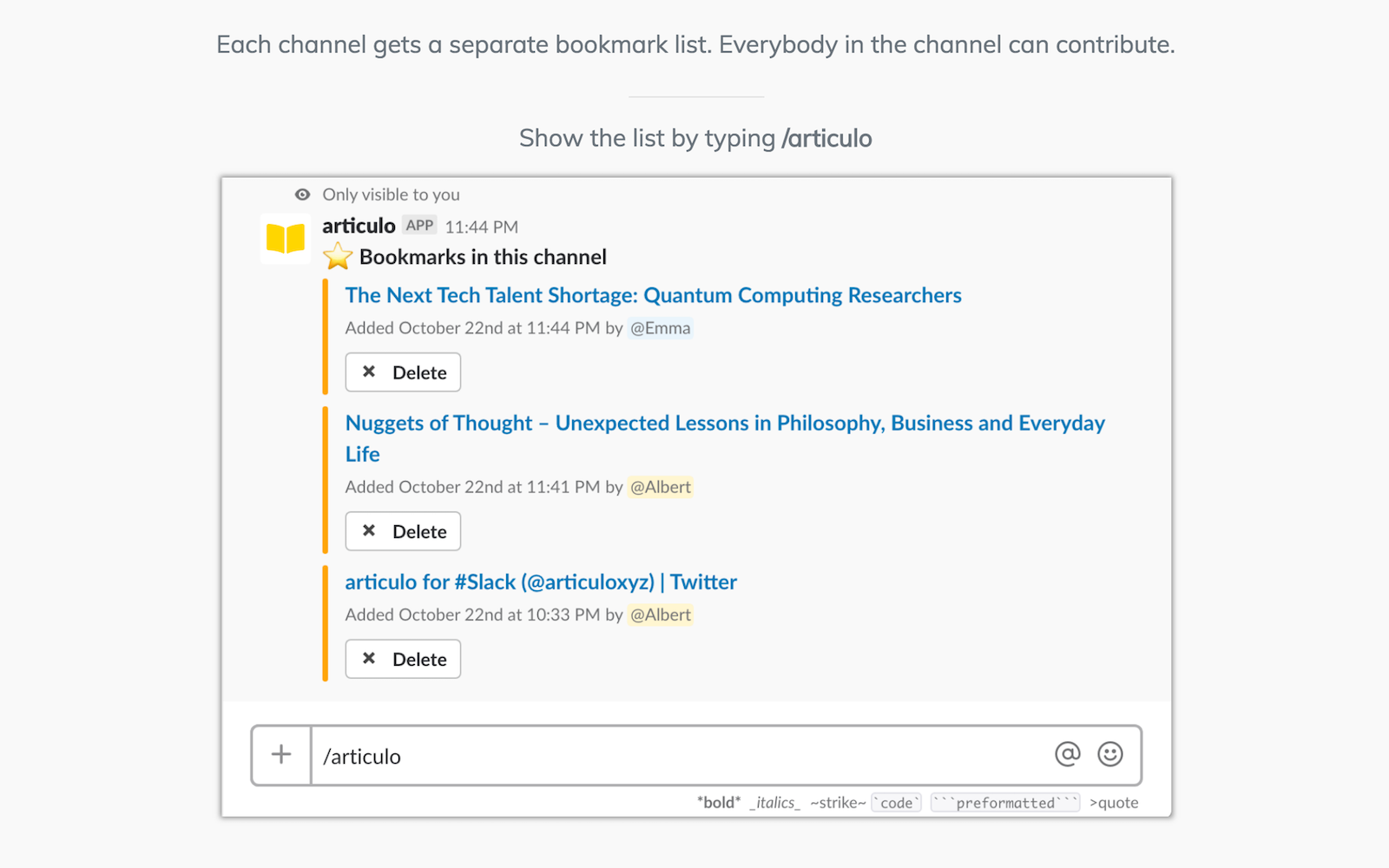The image size is (1389, 868).
Task: Click @Albert mention under articulo Twitter bookmark
Action: 661,615
